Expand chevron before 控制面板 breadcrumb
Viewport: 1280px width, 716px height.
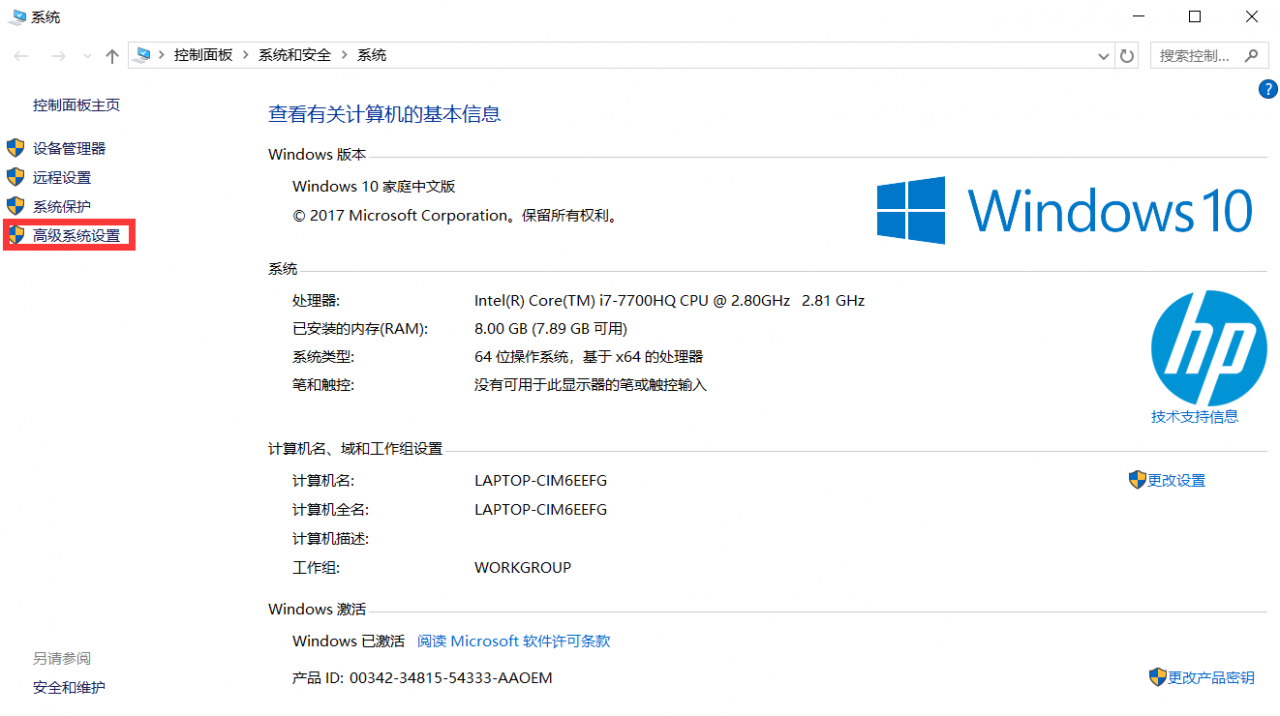coord(162,55)
